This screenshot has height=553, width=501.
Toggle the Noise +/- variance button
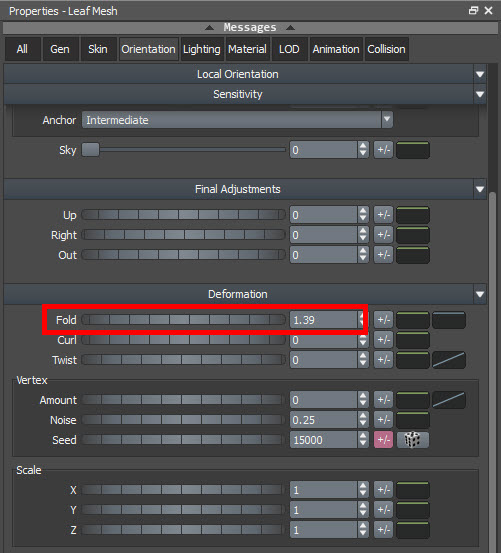click(384, 420)
